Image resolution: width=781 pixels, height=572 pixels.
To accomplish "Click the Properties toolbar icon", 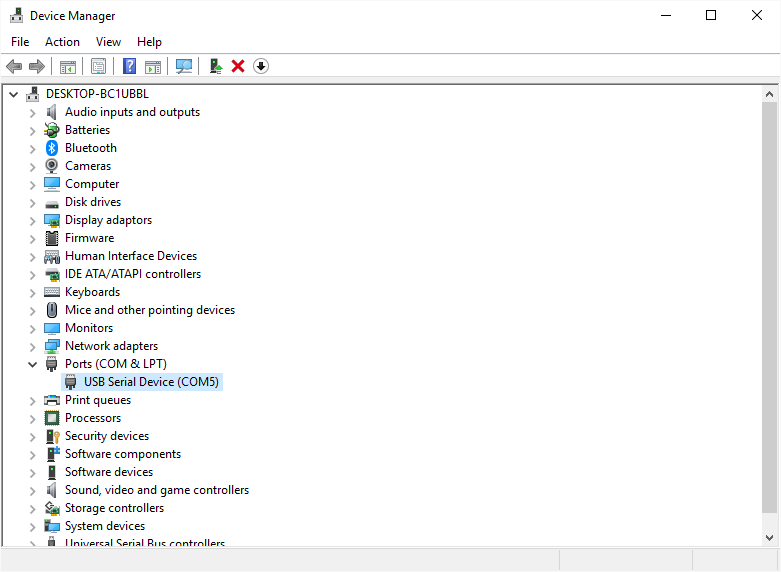I will coord(98,66).
